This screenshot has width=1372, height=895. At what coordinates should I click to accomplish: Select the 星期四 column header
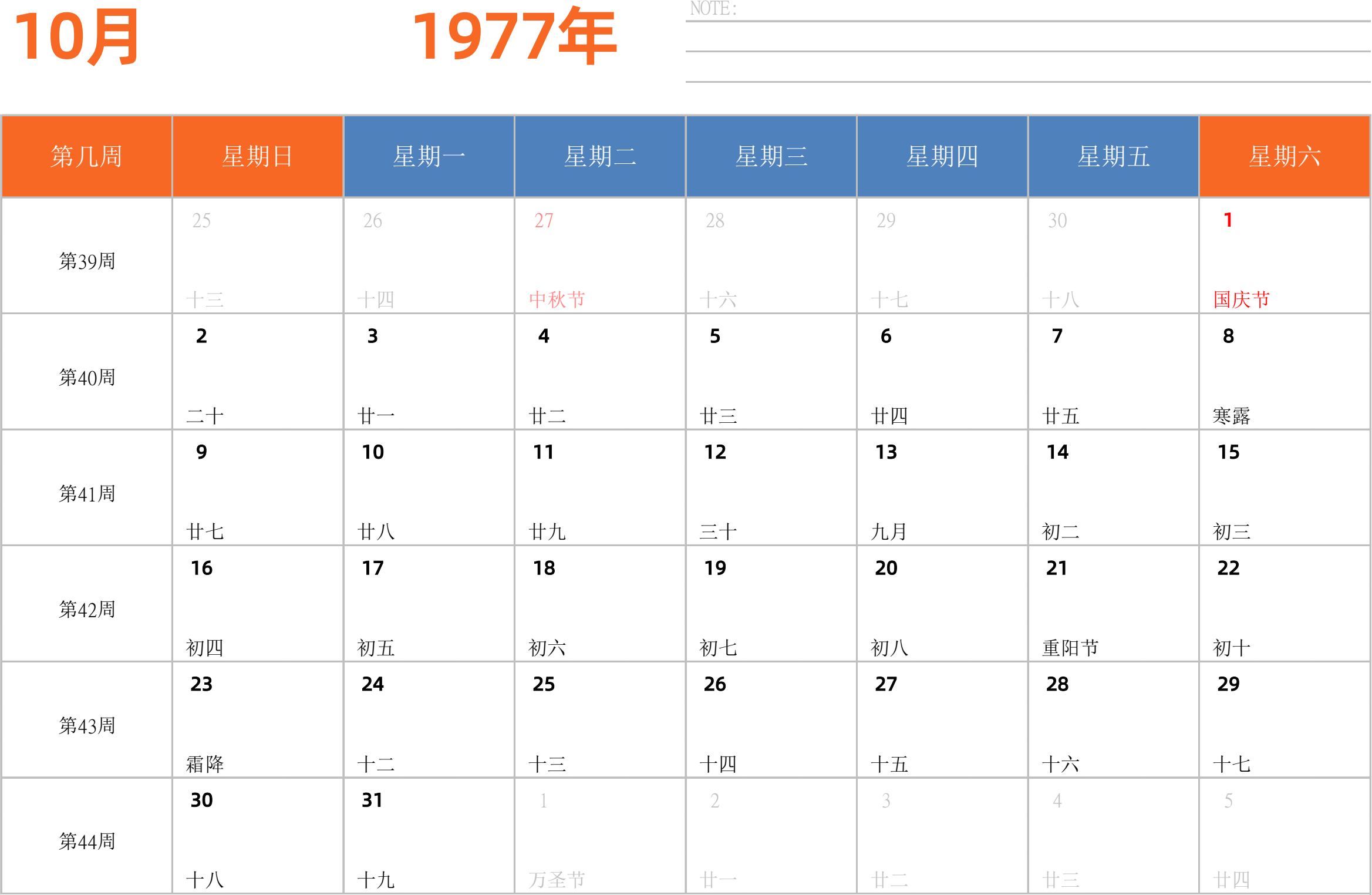(942, 156)
